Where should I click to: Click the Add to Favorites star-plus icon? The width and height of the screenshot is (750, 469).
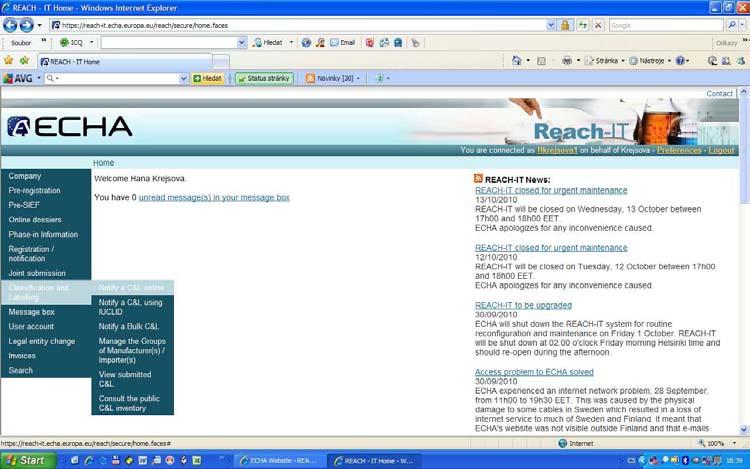tap(24, 60)
